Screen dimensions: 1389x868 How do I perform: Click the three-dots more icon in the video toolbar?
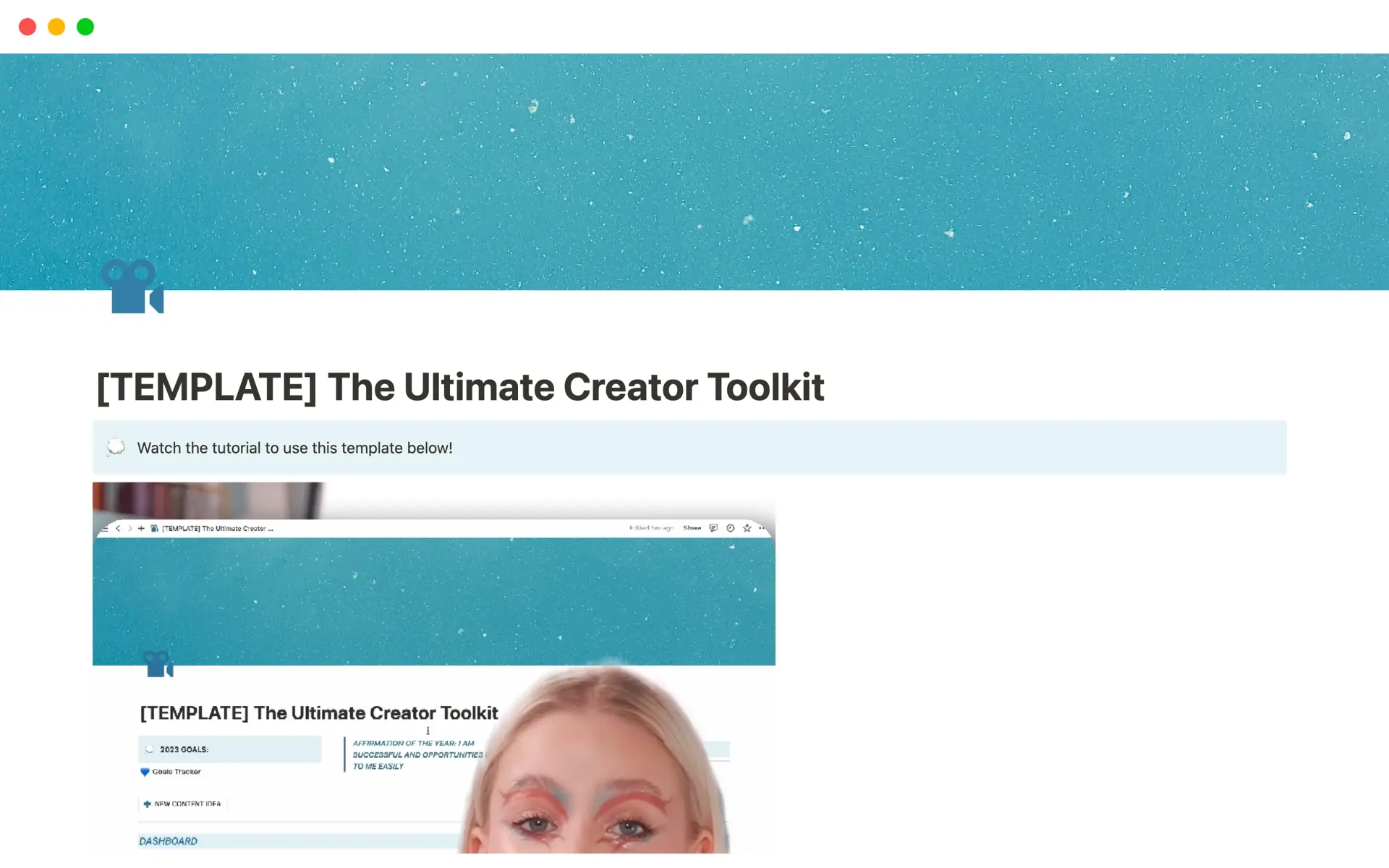click(x=762, y=528)
